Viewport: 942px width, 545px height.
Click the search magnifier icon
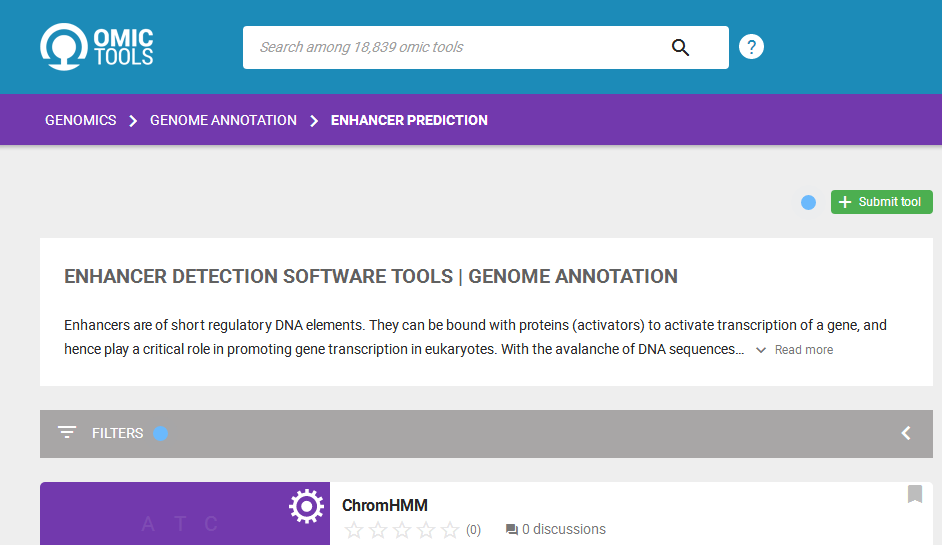[x=680, y=47]
